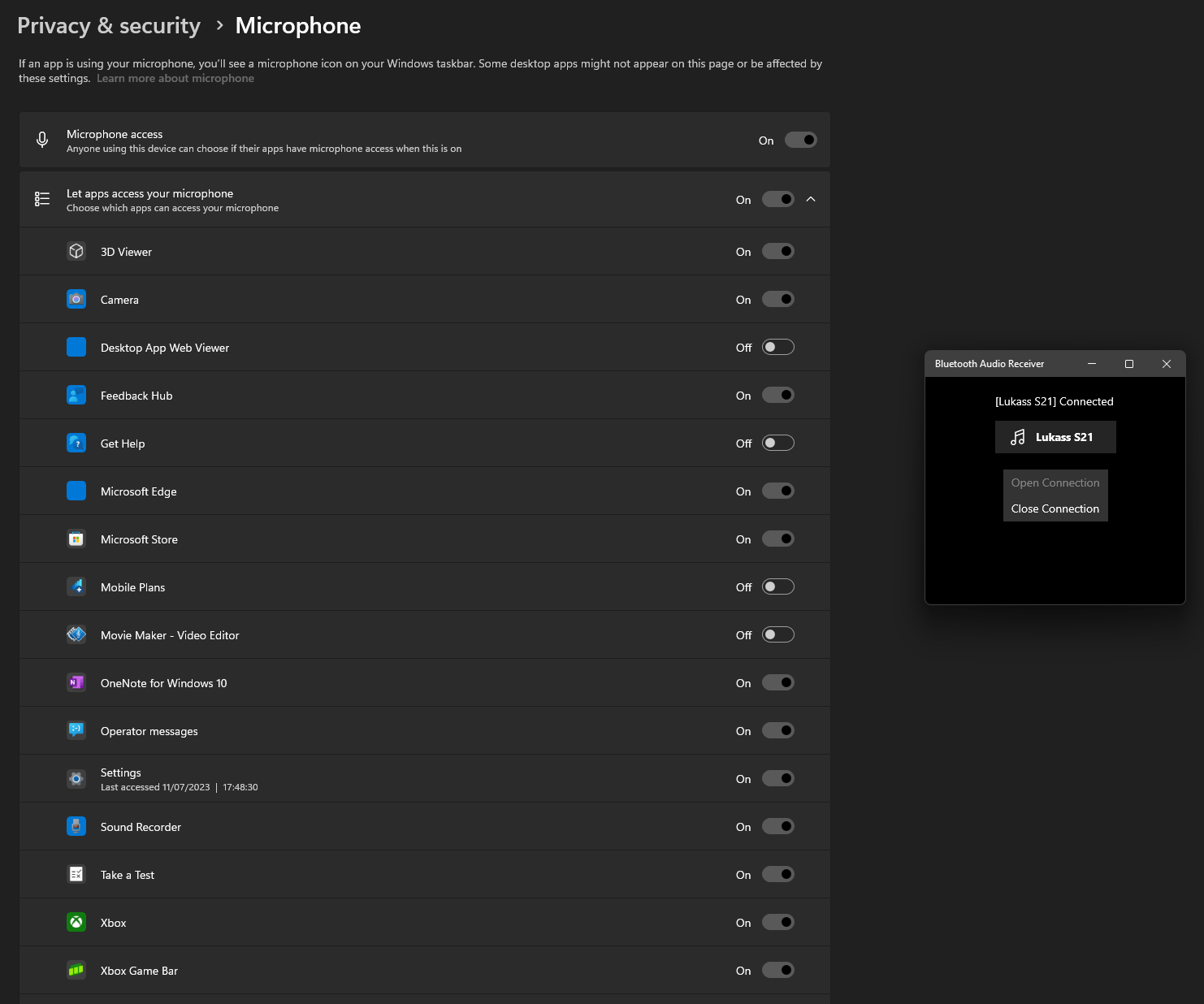Click the grayed Open Connection button
The image size is (1204, 1004).
(1055, 483)
